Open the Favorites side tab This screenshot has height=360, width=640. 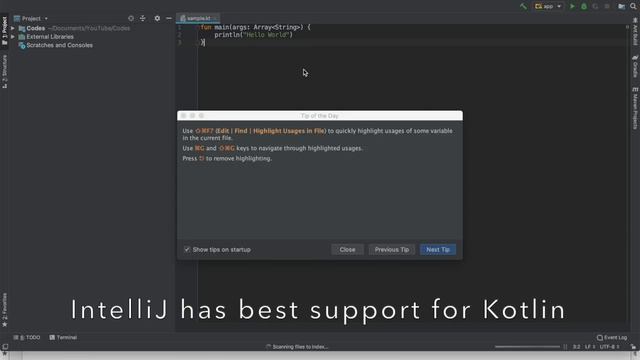(4, 310)
